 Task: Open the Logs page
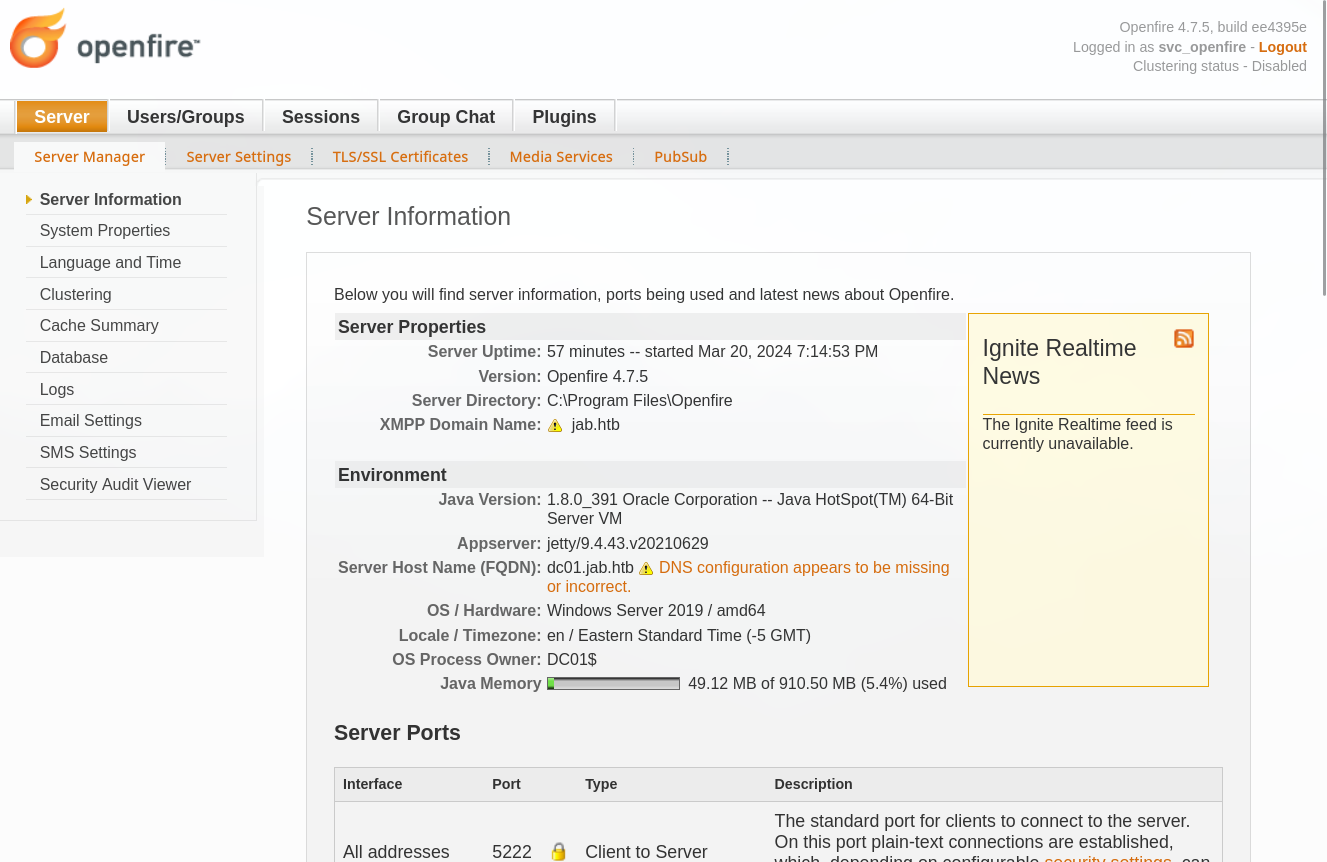point(57,390)
